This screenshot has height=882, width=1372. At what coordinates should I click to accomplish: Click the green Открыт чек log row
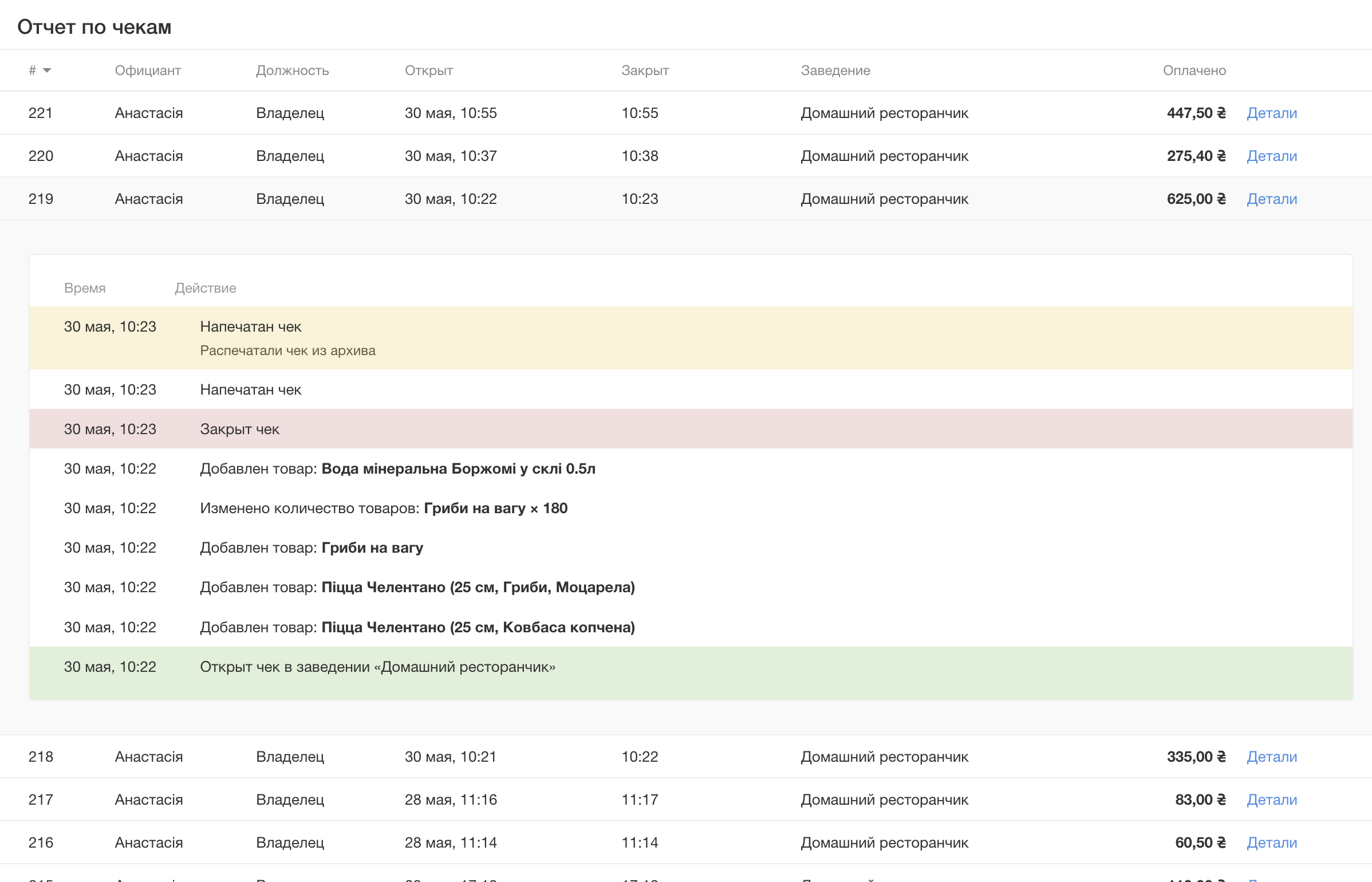coord(377,667)
